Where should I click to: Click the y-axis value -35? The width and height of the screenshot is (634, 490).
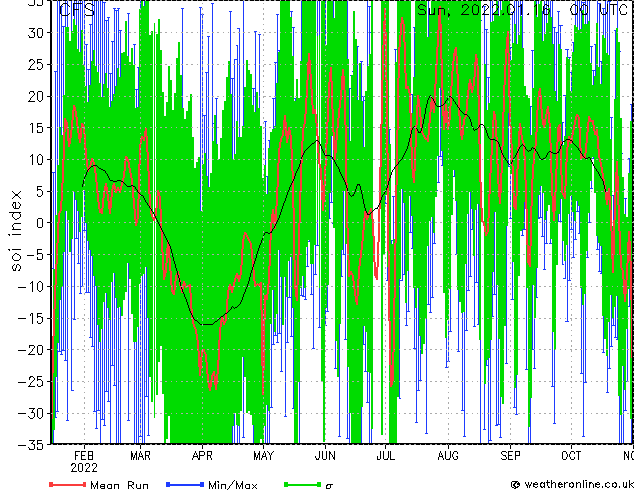[31, 445]
